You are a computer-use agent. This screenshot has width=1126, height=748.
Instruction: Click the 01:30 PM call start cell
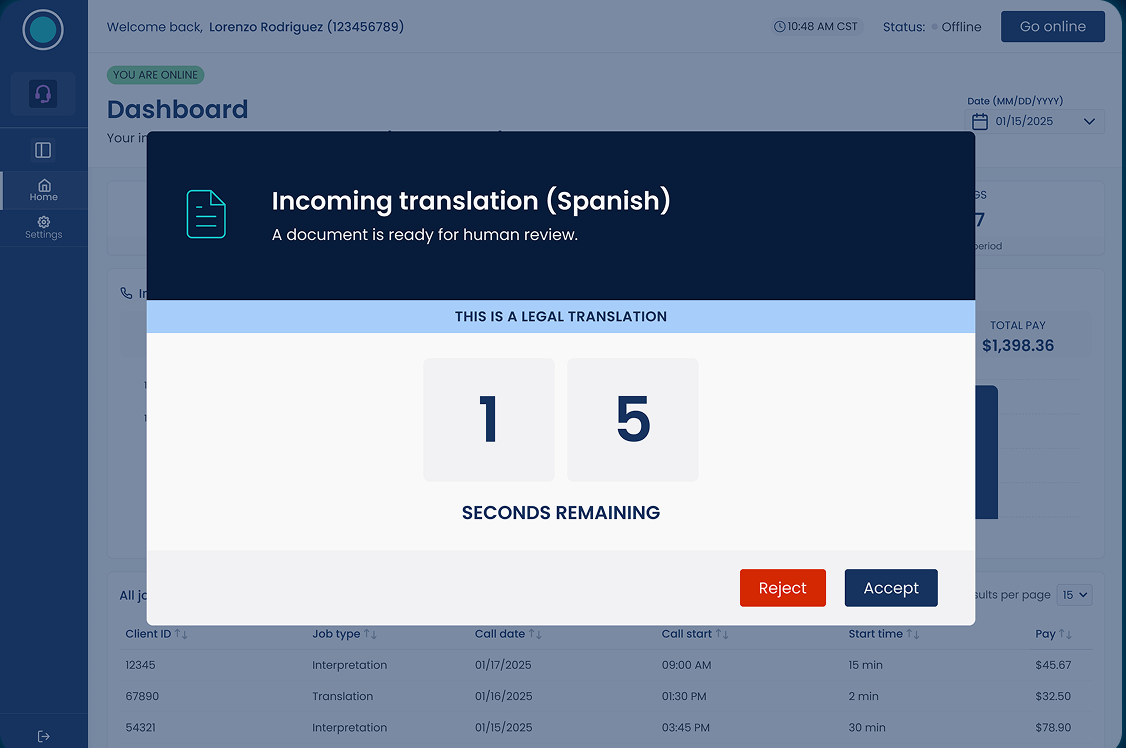[x=684, y=696]
